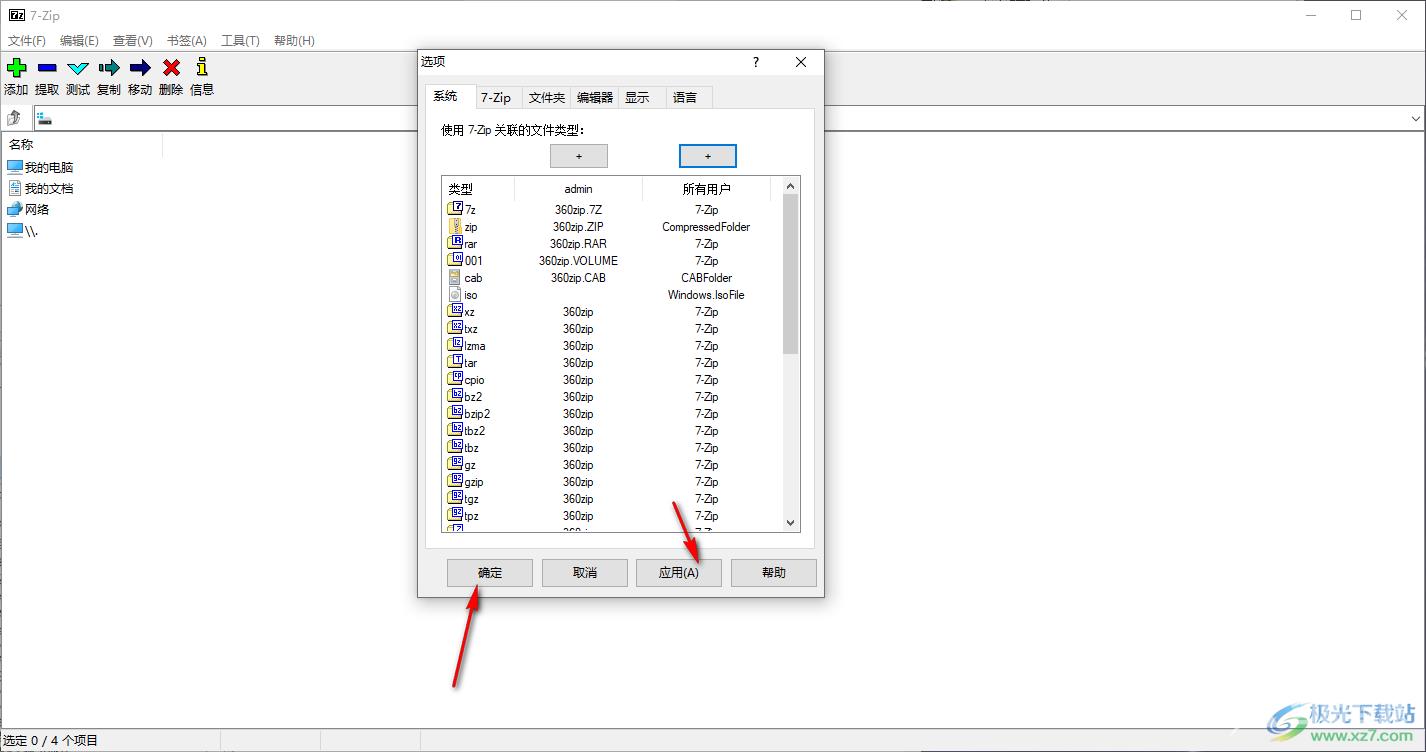Select the tbz2 file type row icon
The height and width of the screenshot is (752, 1426).
[x=455, y=430]
